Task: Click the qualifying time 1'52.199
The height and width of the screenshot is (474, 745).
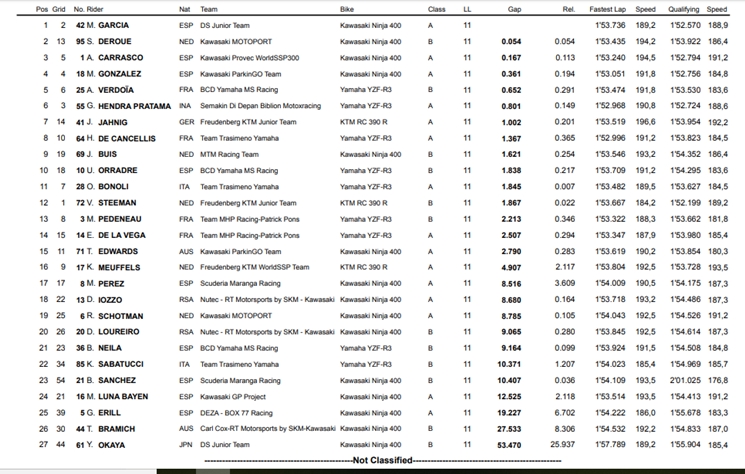Action: tap(685, 203)
